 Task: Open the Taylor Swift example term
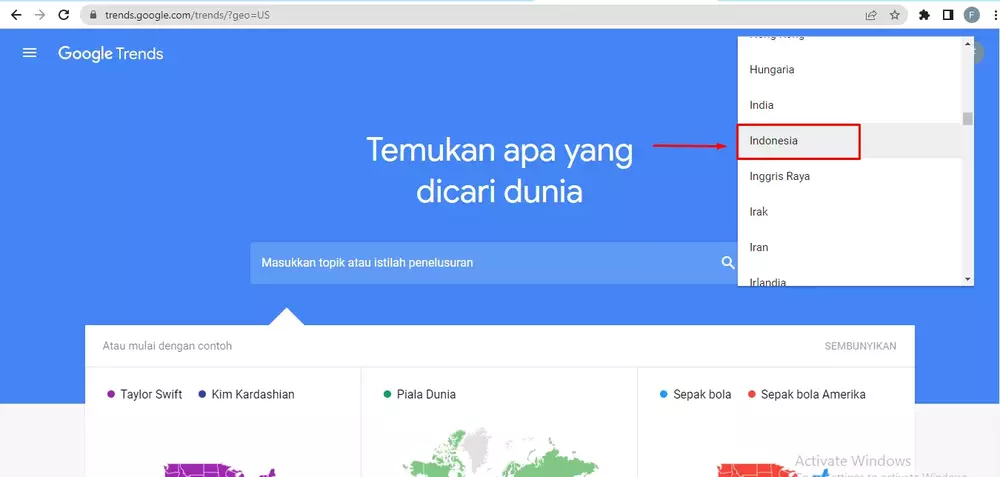tap(151, 395)
